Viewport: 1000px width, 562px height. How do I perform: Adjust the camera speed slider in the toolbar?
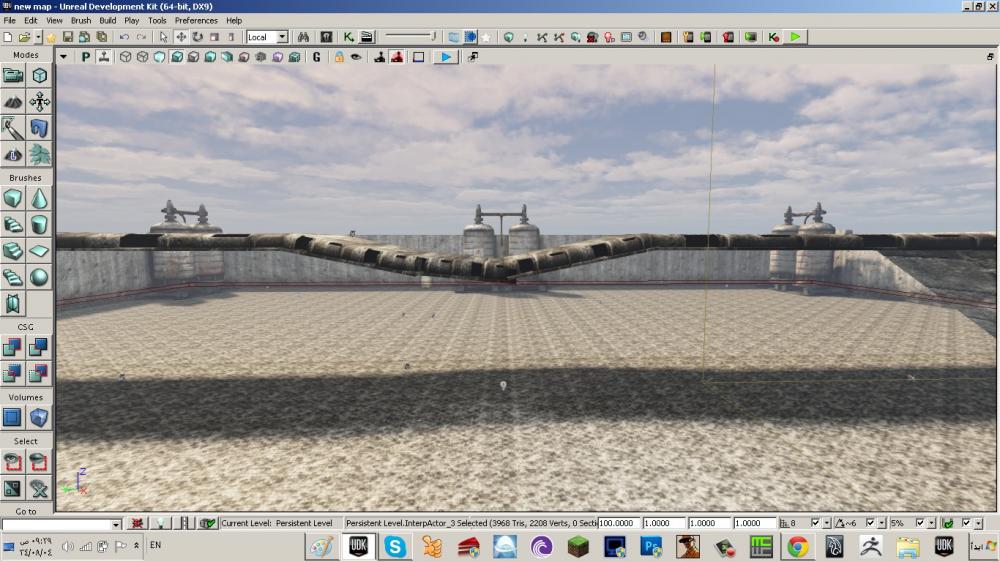[x=411, y=36]
